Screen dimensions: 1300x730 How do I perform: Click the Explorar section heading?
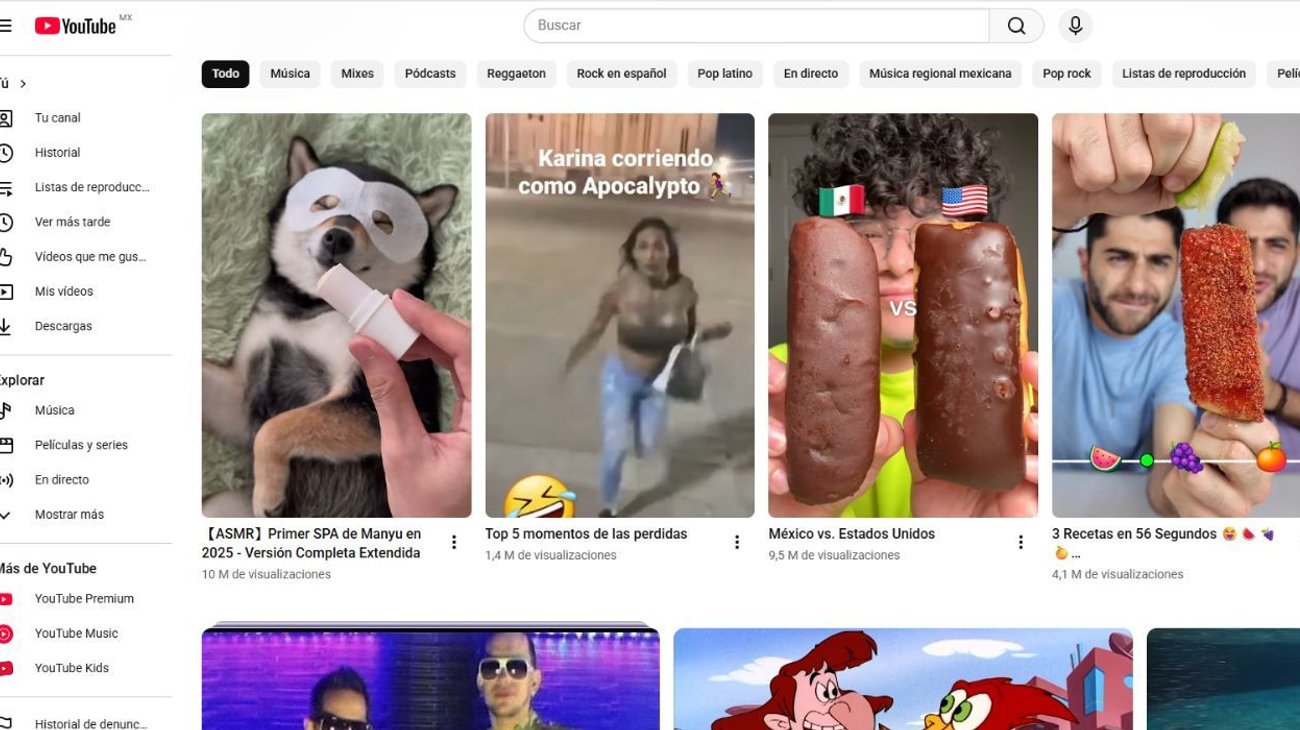(x=22, y=381)
